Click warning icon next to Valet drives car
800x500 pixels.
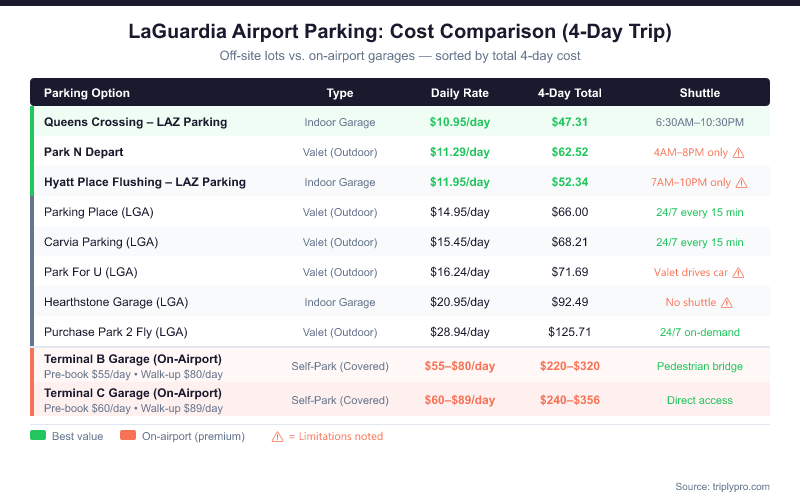(x=737, y=272)
